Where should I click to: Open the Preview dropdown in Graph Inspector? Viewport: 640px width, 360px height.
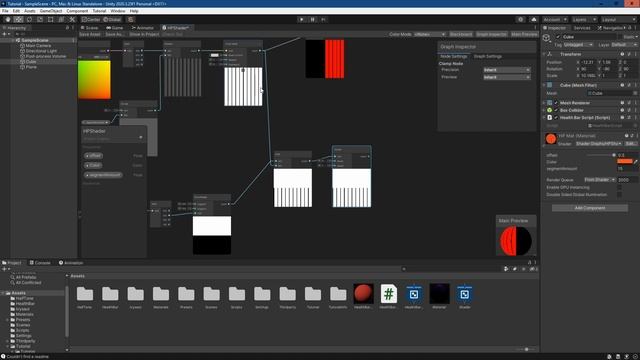click(507, 77)
